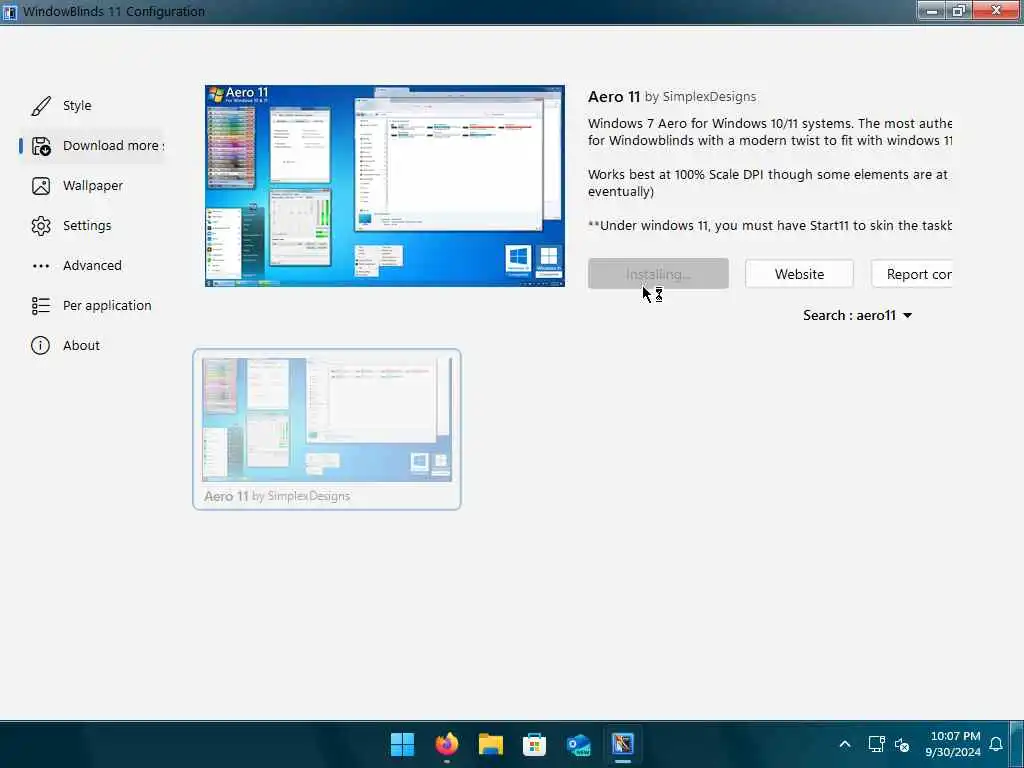
Task: Click the Style brush icon in sidebar
Action: tap(40, 106)
